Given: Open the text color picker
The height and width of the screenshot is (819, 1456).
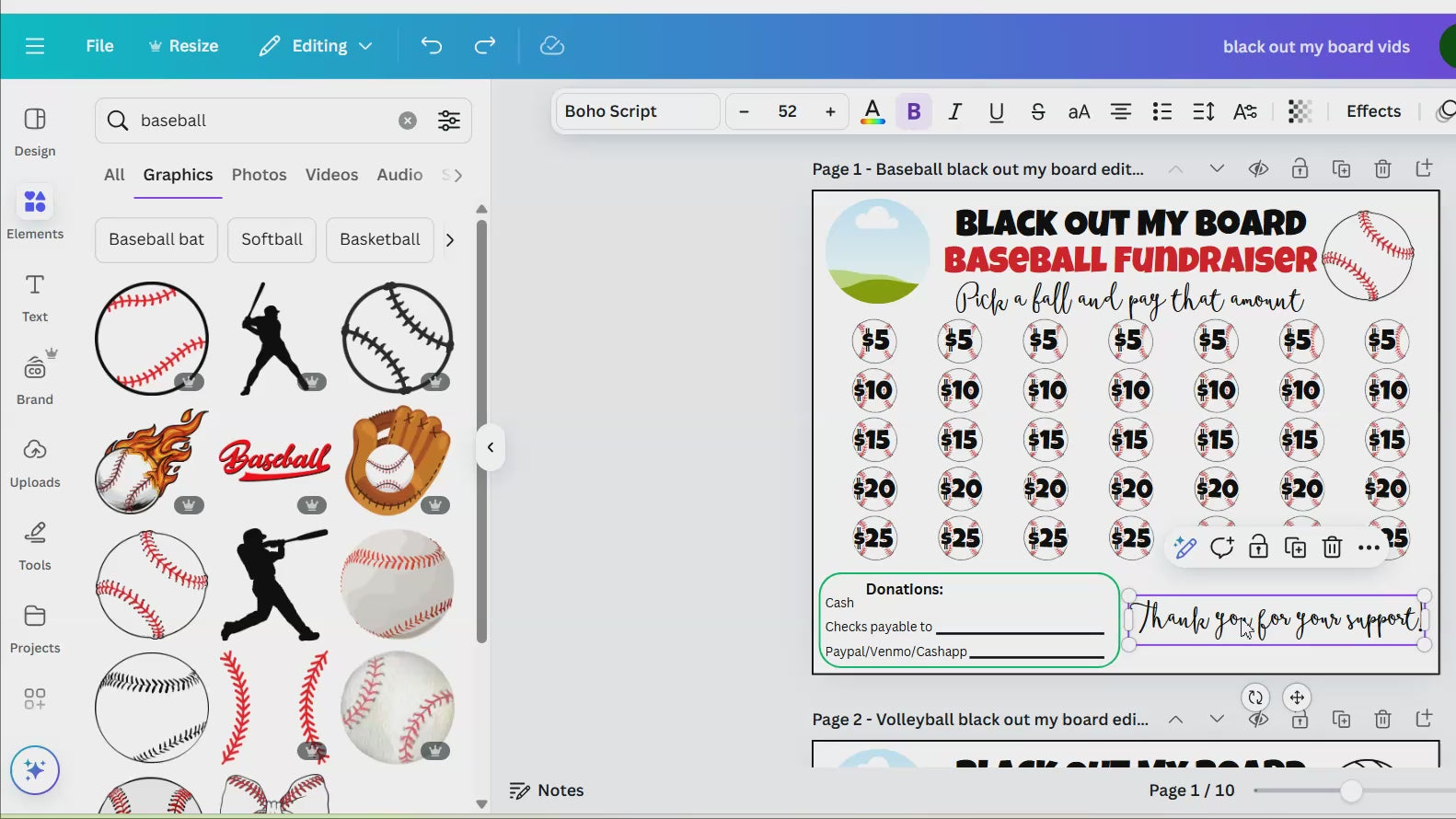Looking at the screenshot, I should pyautogui.click(x=872, y=111).
